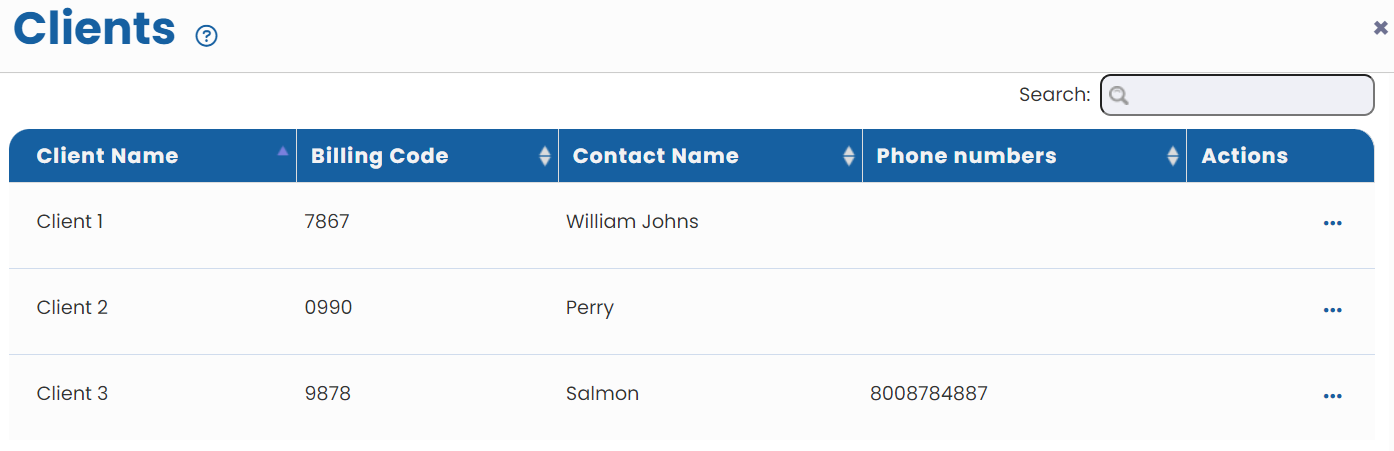Click the search magnifier icon
This screenshot has height=451, width=1394.
tap(1119, 96)
